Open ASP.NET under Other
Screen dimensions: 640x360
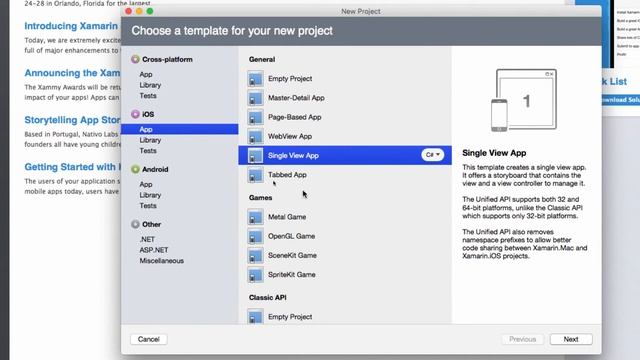pyautogui.click(x=154, y=250)
